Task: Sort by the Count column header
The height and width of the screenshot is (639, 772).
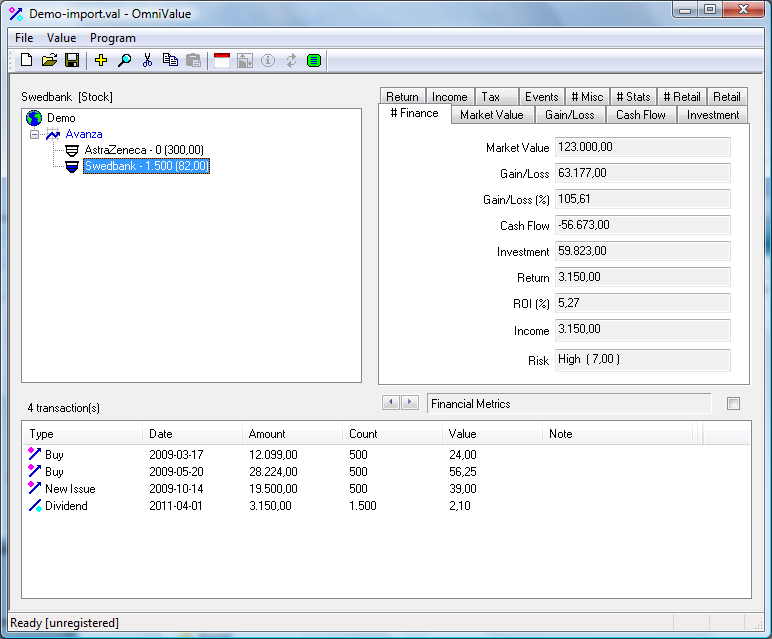Action: pos(392,434)
